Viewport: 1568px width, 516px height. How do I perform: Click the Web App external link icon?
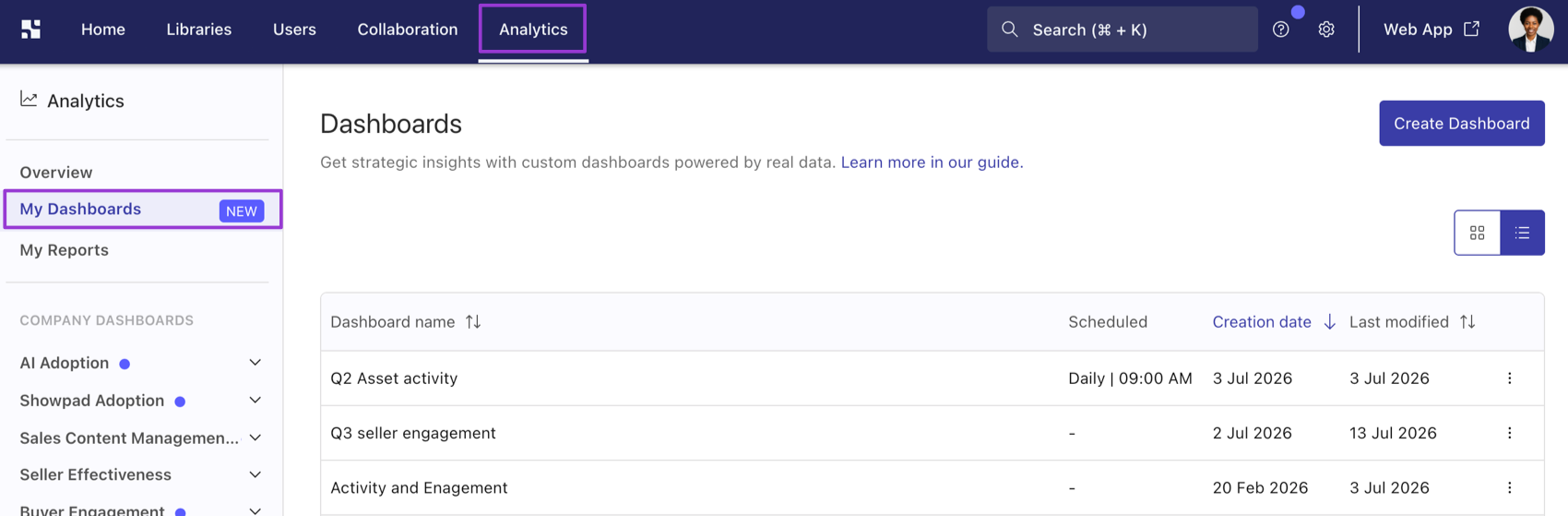[x=1471, y=29]
